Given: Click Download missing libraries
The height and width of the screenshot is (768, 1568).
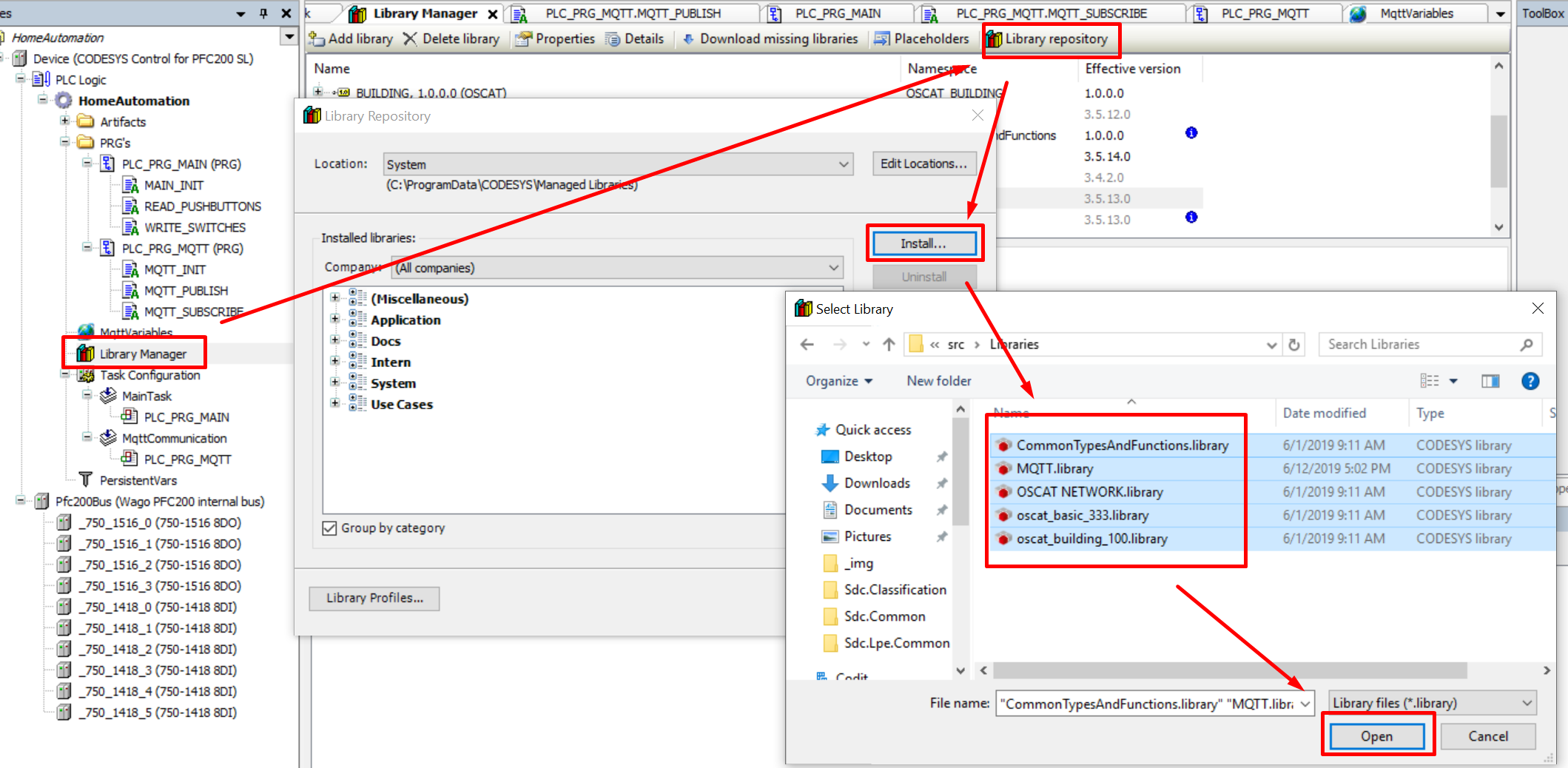Looking at the screenshot, I should [x=770, y=38].
